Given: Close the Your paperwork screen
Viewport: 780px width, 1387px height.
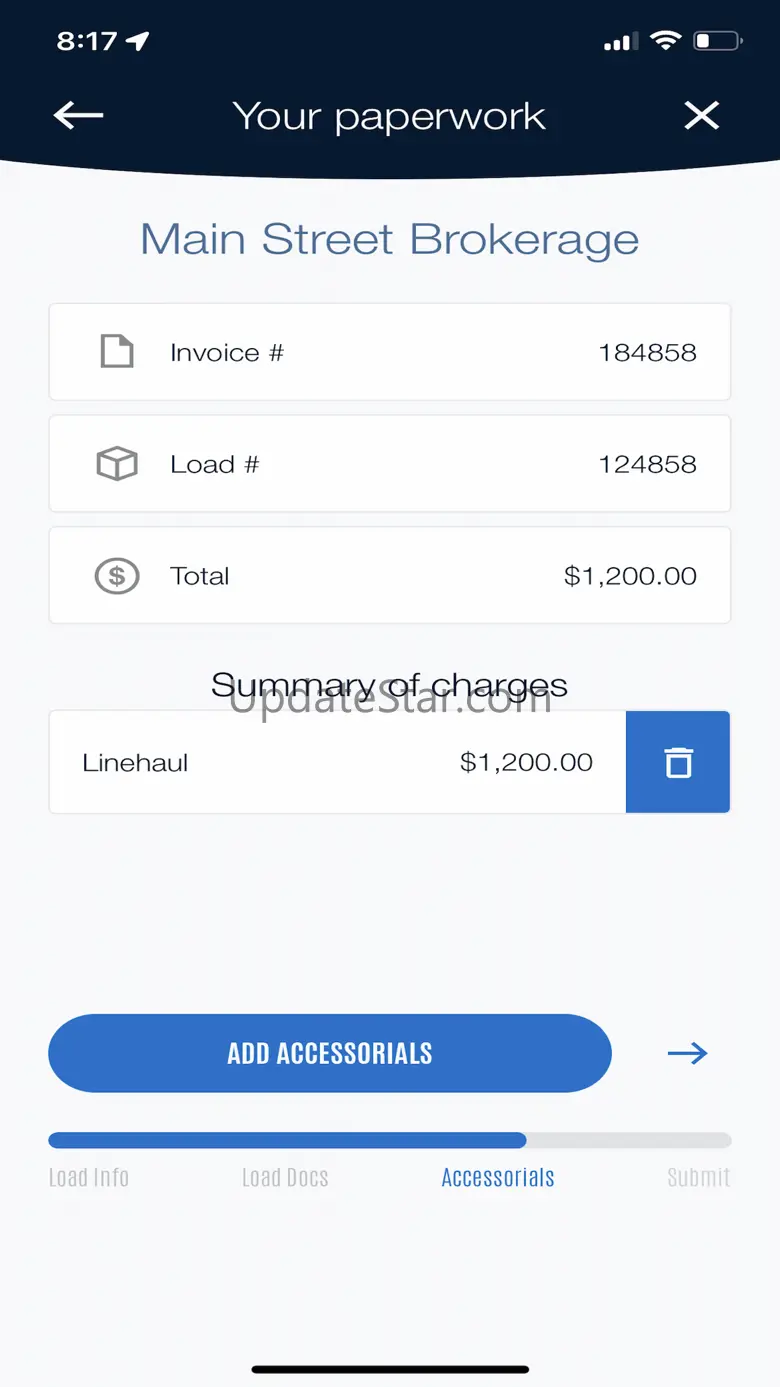Looking at the screenshot, I should click(x=701, y=116).
